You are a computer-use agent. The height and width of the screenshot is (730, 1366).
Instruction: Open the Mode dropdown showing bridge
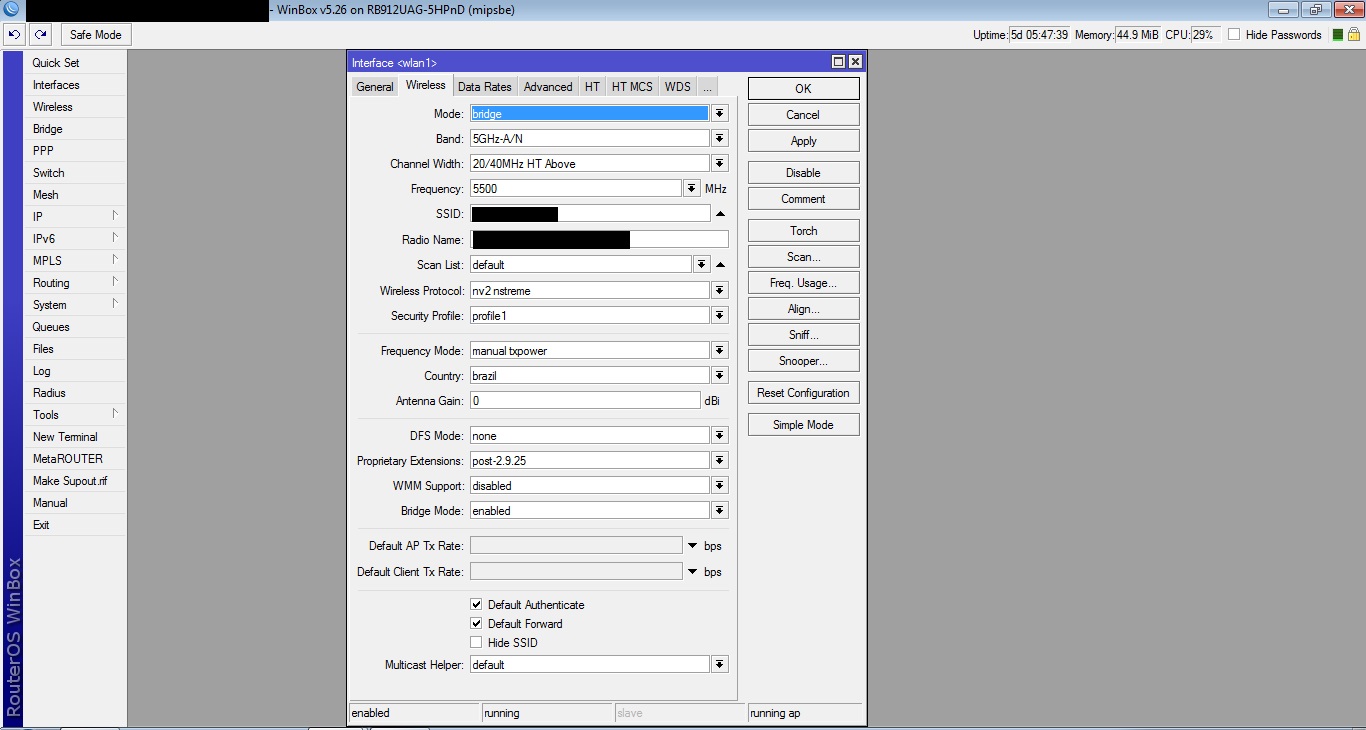click(719, 114)
